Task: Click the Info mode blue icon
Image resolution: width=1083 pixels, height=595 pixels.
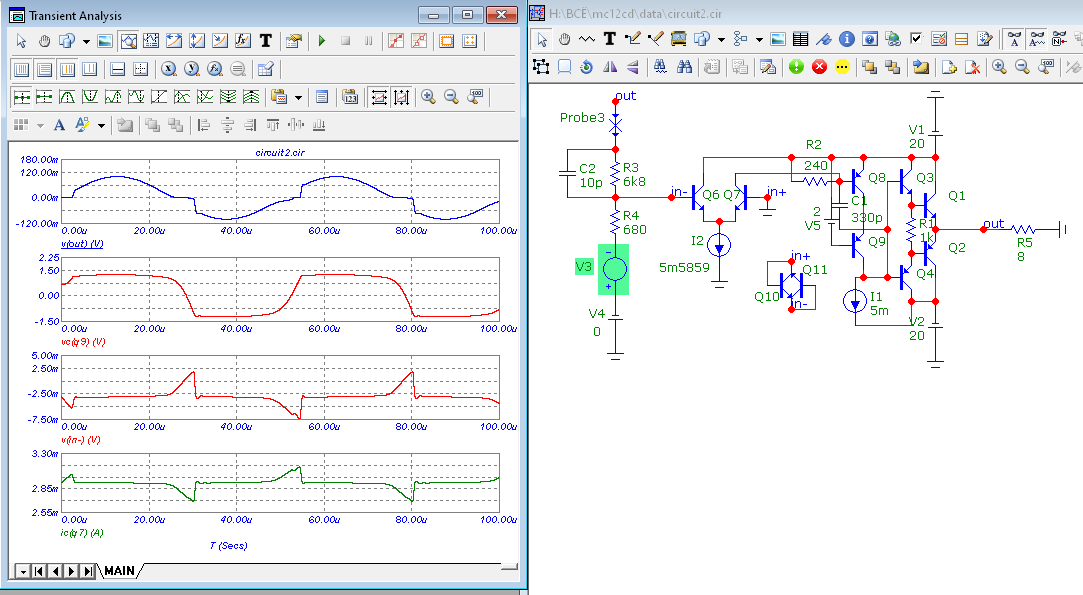Action: pos(846,40)
